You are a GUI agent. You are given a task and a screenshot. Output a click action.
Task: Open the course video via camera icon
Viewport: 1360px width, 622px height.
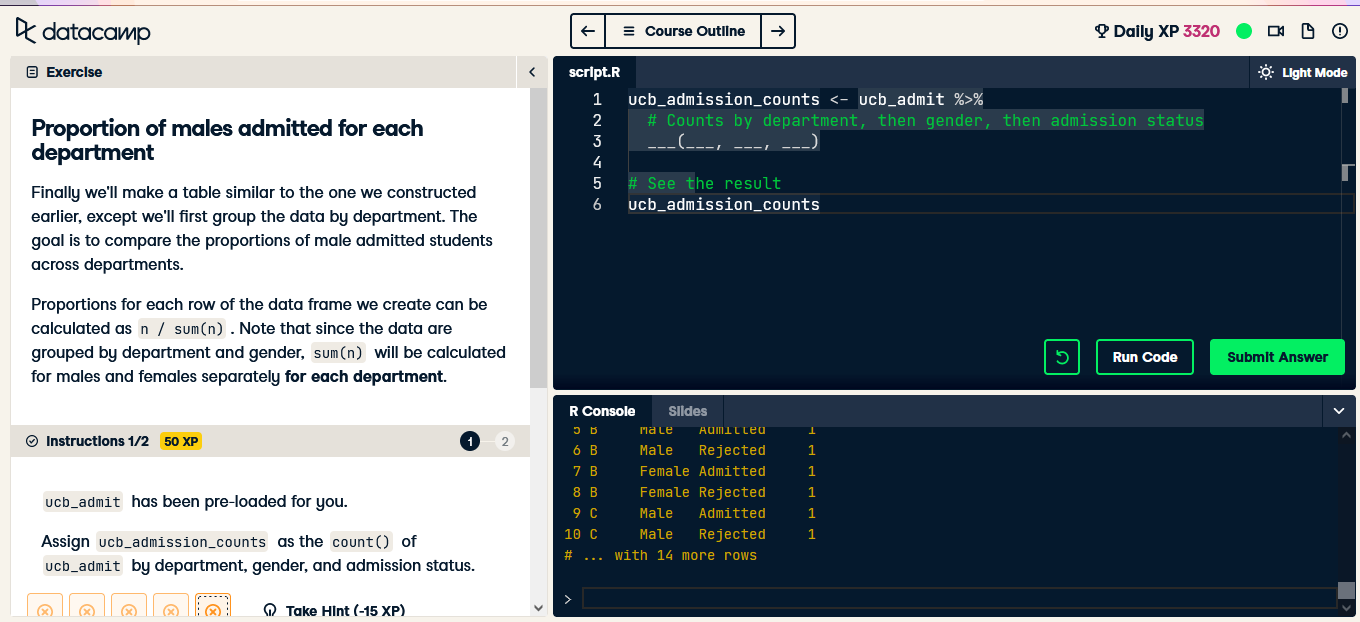tap(1276, 31)
